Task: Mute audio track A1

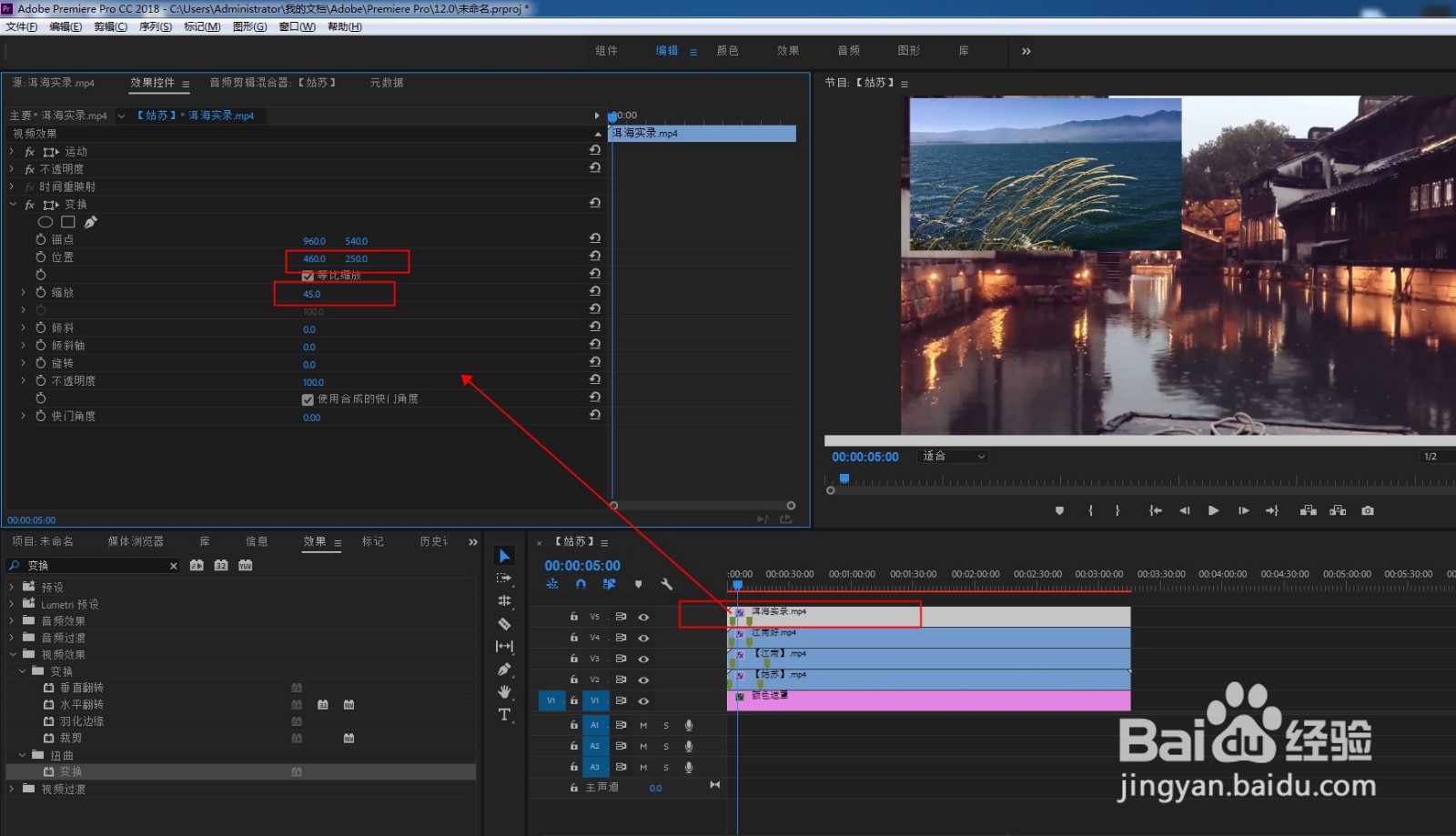Action: [643, 726]
